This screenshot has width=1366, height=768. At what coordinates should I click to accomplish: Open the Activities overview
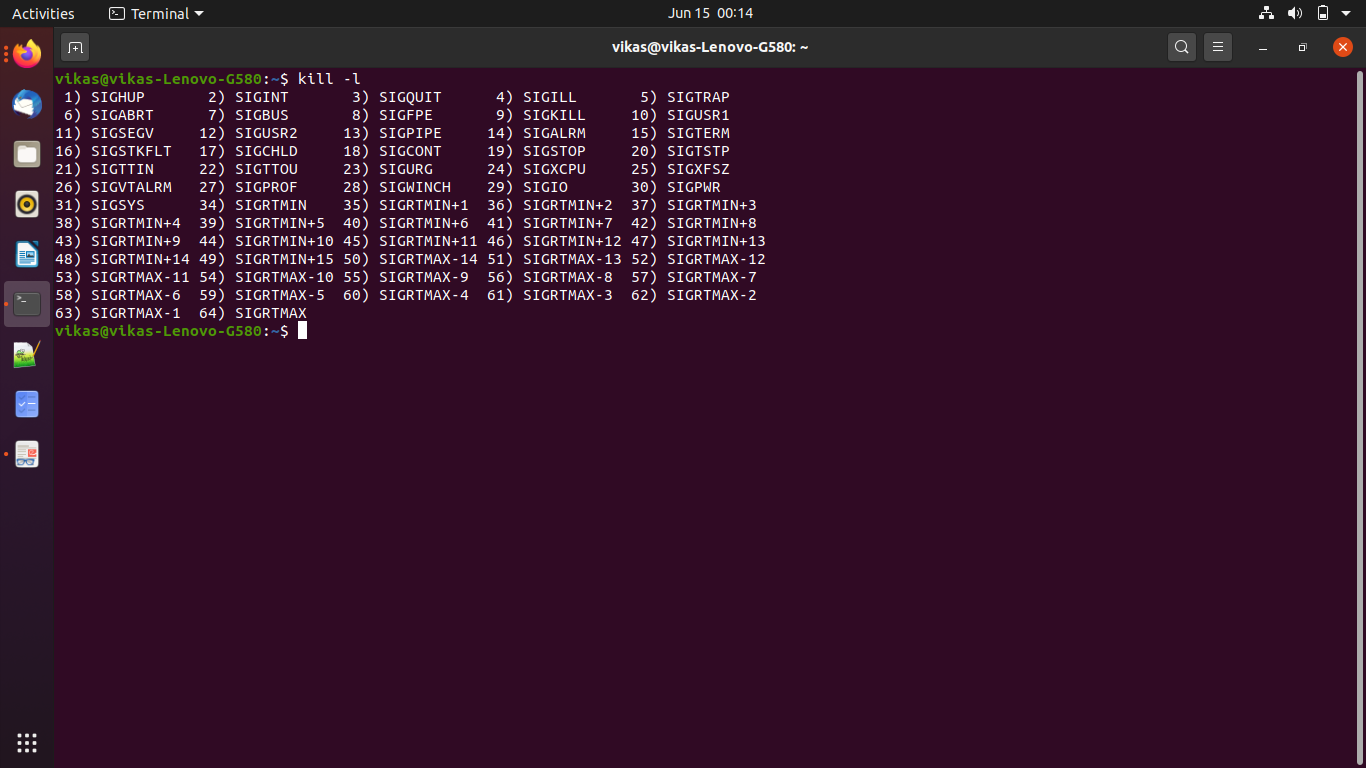[x=43, y=13]
